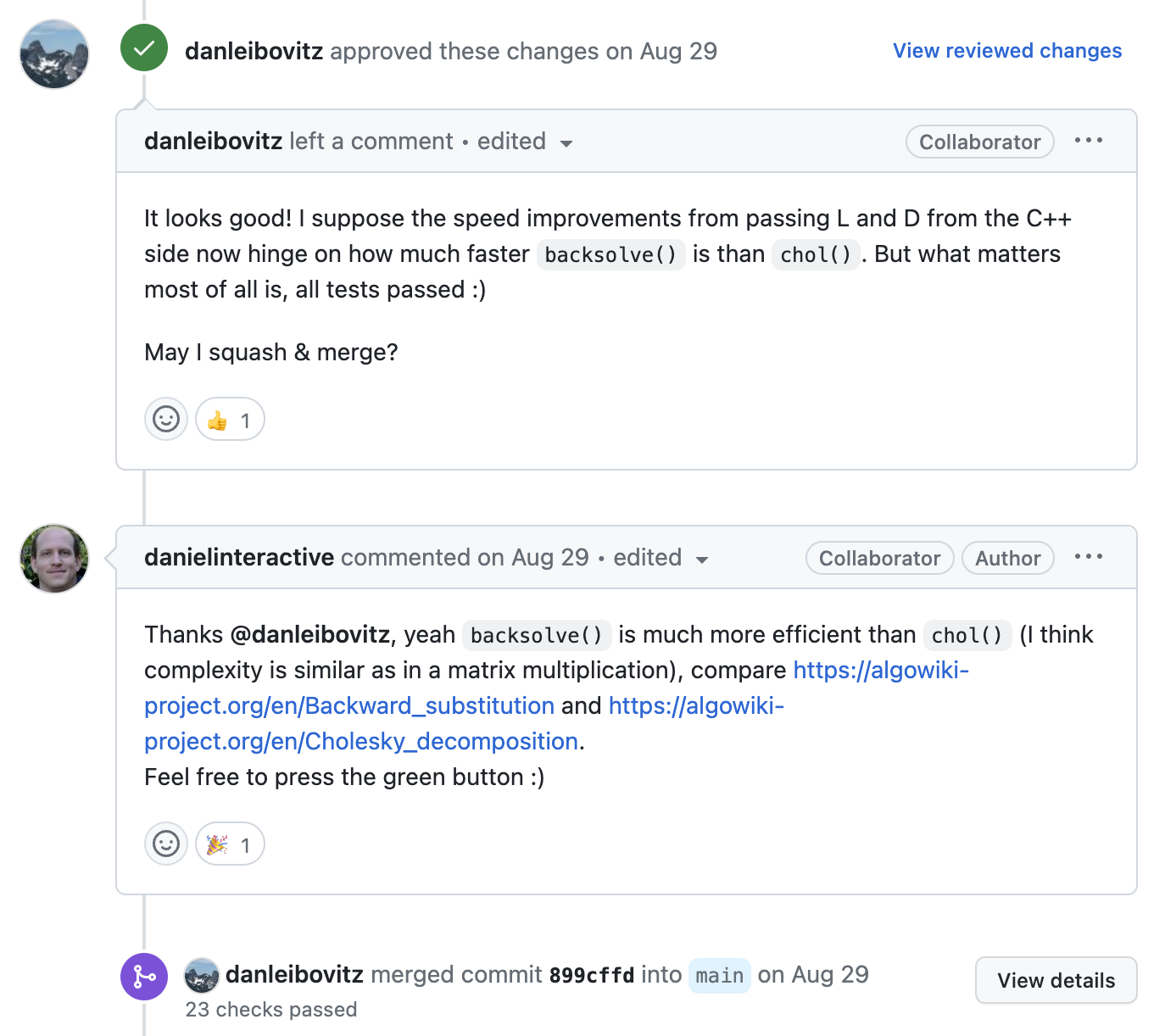Open the Backward_substitution algowiki link
Image resolution: width=1165 pixels, height=1036 pixels.
click(x=348, y=706)
